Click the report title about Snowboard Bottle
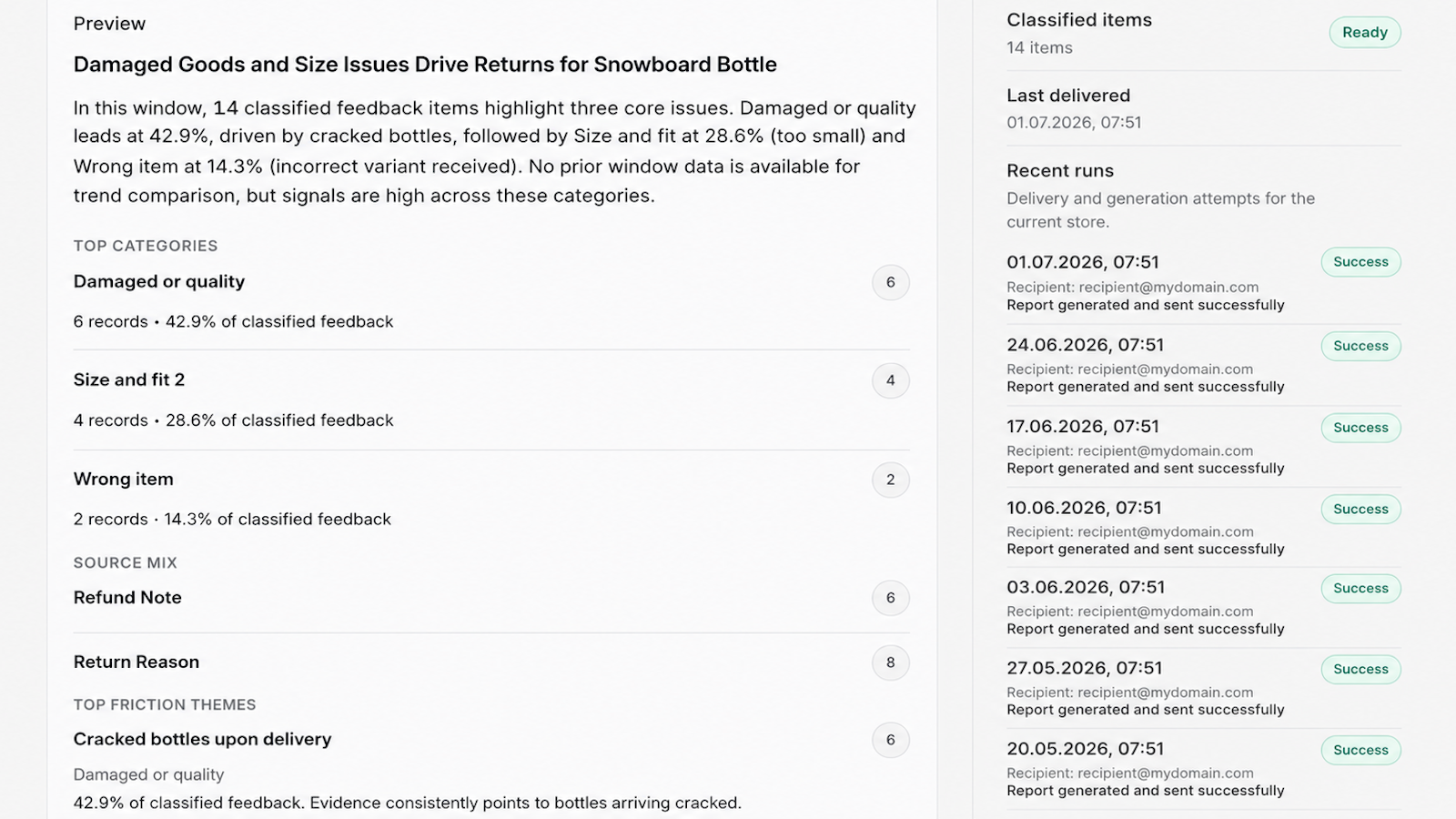 425,65
